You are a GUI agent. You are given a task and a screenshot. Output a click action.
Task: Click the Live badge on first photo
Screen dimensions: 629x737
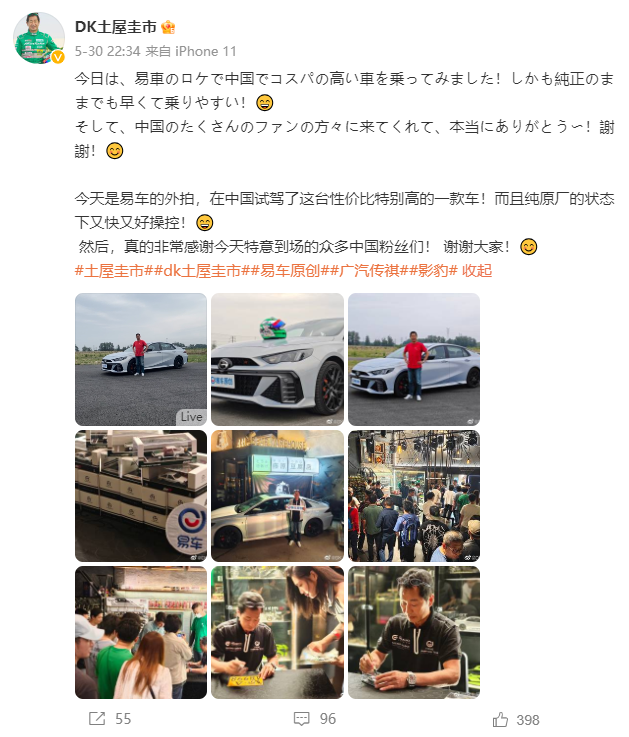191,416
